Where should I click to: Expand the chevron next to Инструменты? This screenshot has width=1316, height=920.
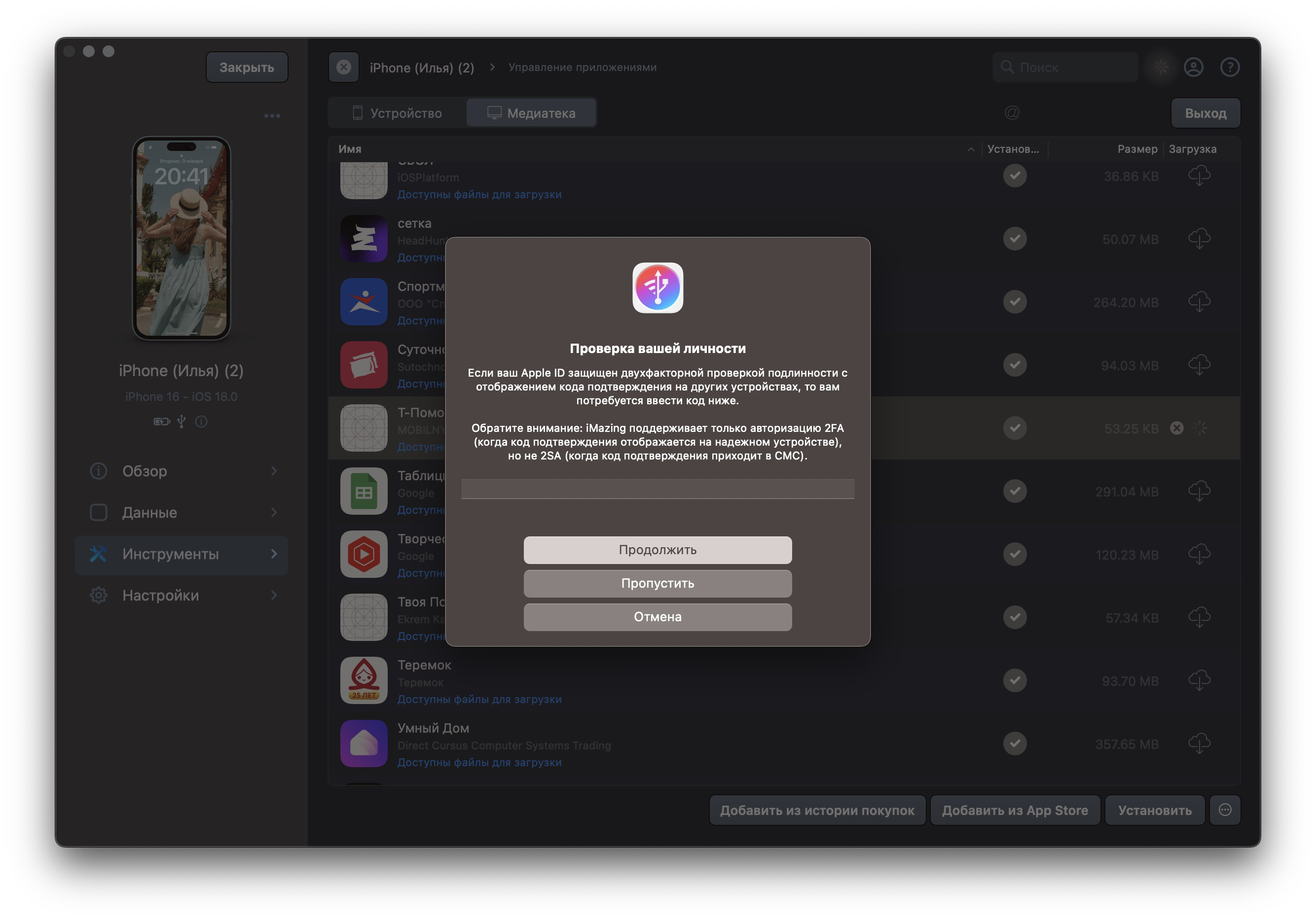point(274,554)
